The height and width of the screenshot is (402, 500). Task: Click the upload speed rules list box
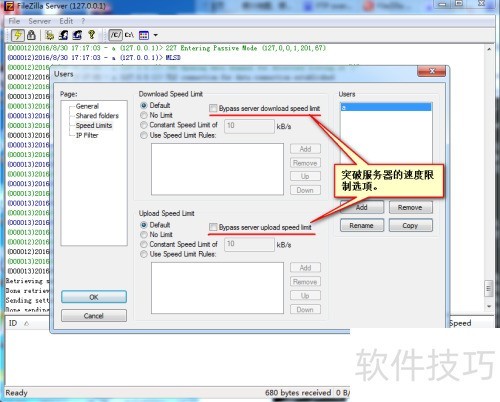click(217, 288)
